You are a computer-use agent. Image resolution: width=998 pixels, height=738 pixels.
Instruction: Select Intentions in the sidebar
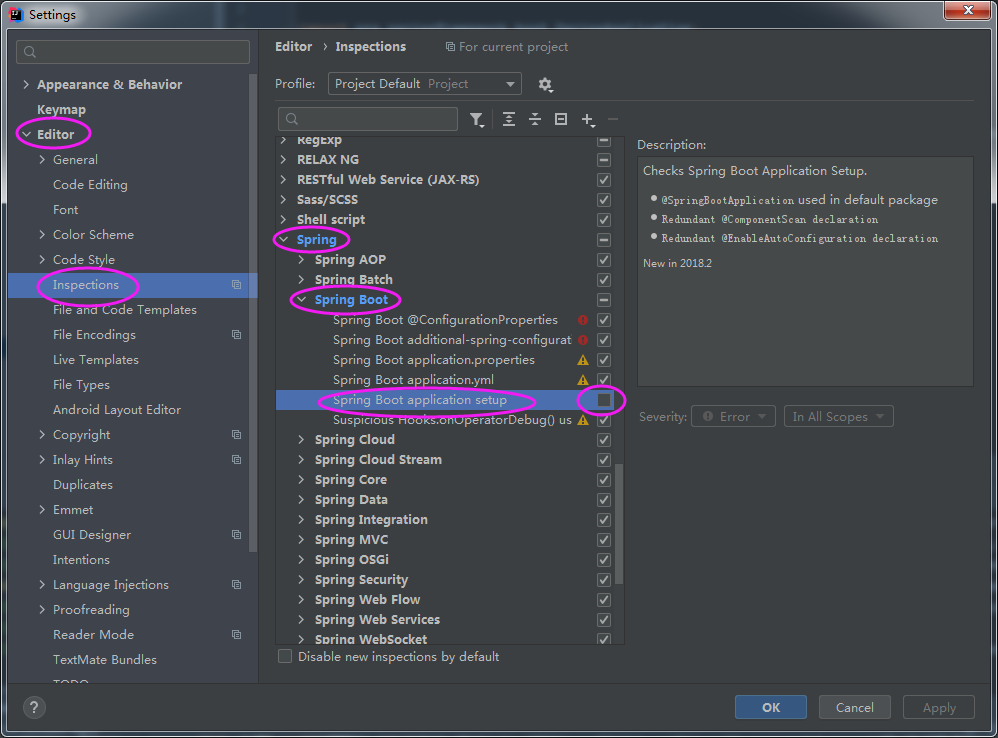(81, 559)
